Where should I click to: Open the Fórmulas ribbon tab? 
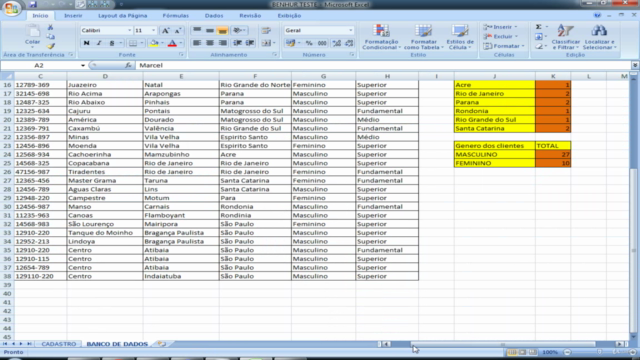[x=176, y=16]
